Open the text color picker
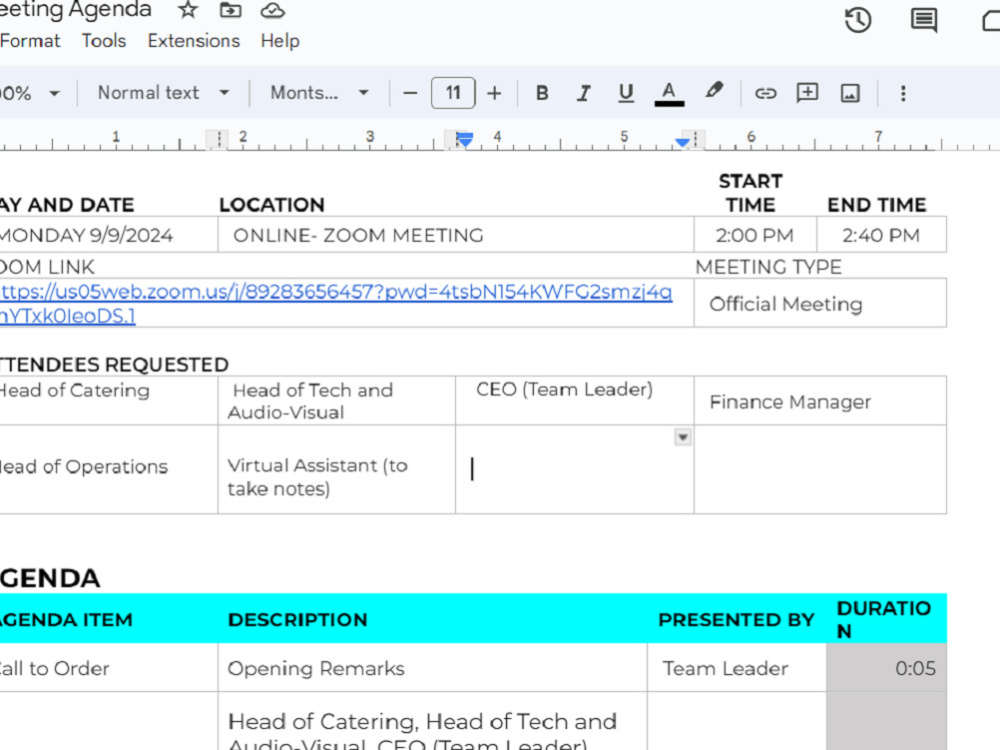The width and height of the screenshot is (1000, 750). (x=669, y=93)
